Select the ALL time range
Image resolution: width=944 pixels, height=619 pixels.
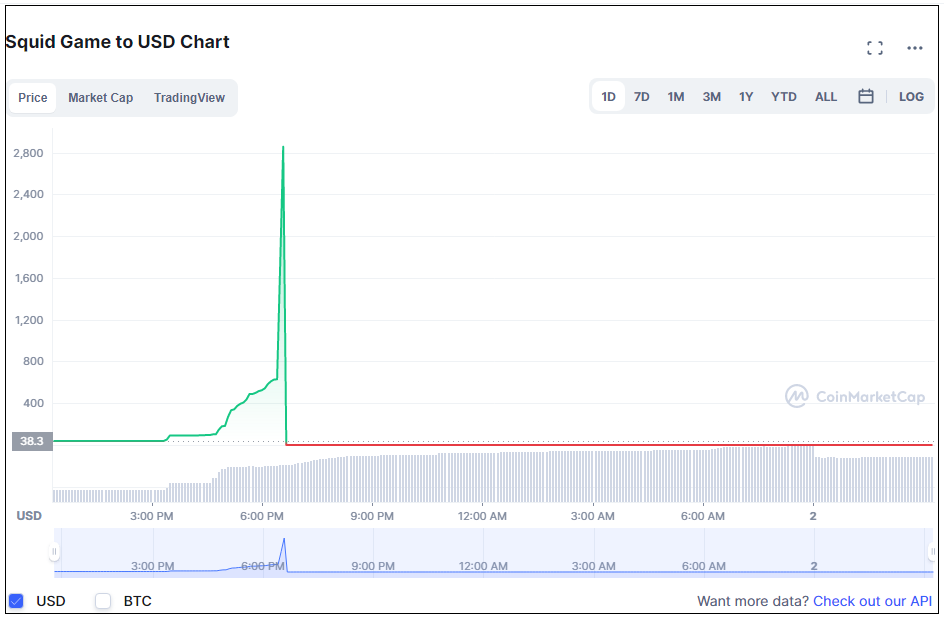[x=826, y=97]
